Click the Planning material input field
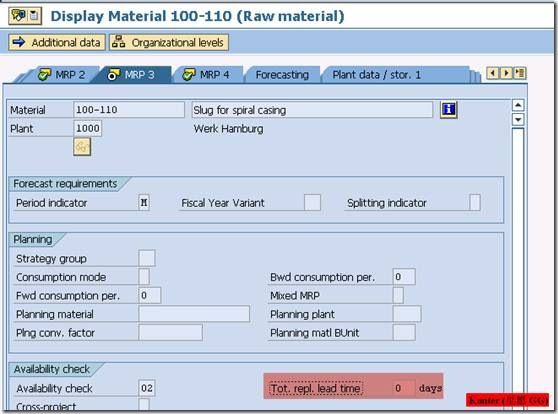The width and height of the screenshot is (558, 414). 194,314
